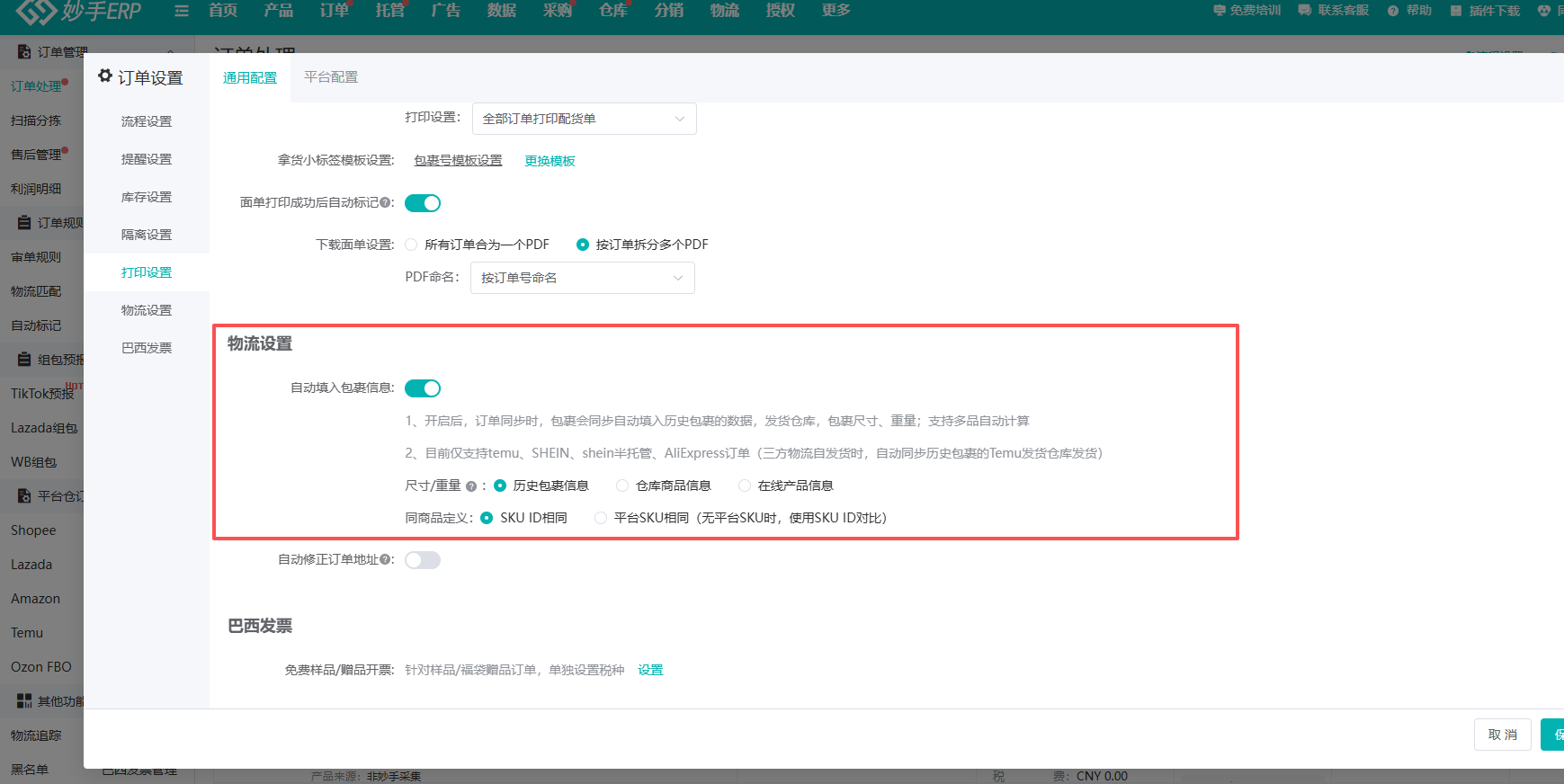1564x784 pixels.
Task: Click the 组包预报 sidebar section icon
Action: pyautogui.click(x=24, y=360)
